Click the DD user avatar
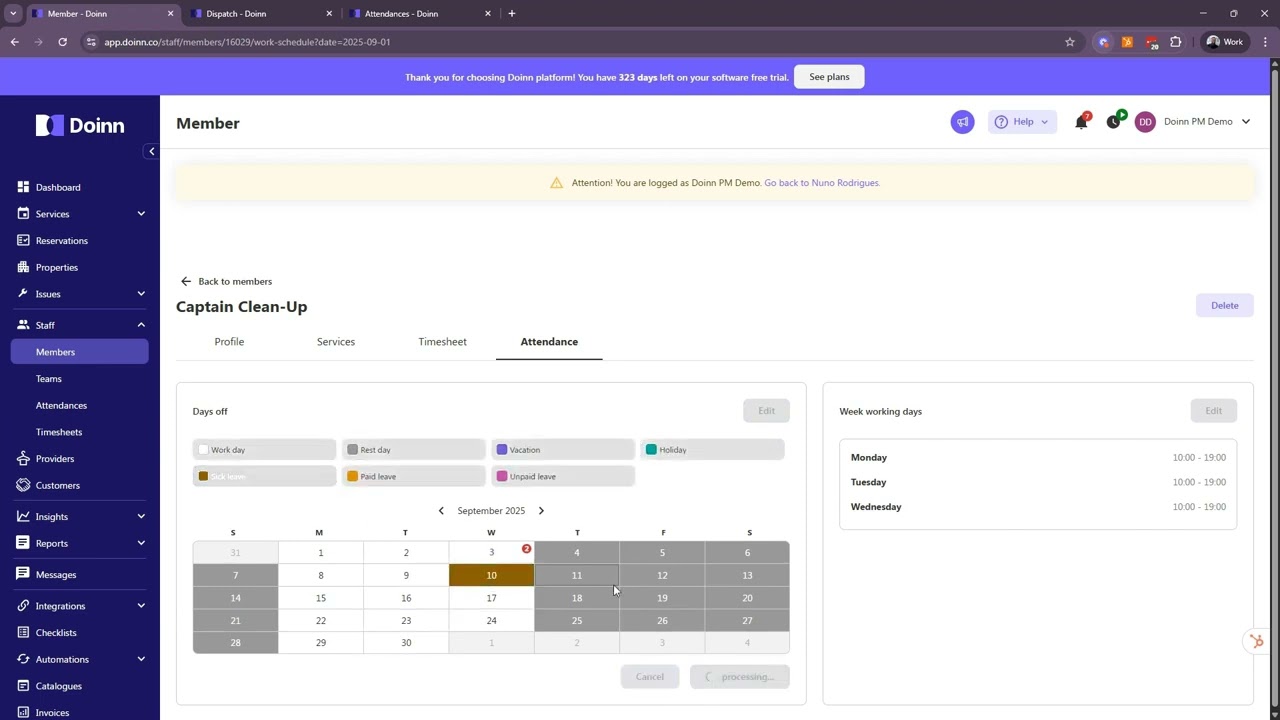Viewport: 1280px width, 720px height. [1145, 122]
